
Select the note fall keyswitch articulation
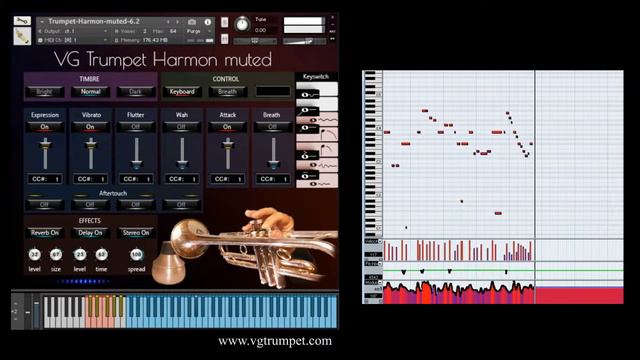(x=329, y=134)
